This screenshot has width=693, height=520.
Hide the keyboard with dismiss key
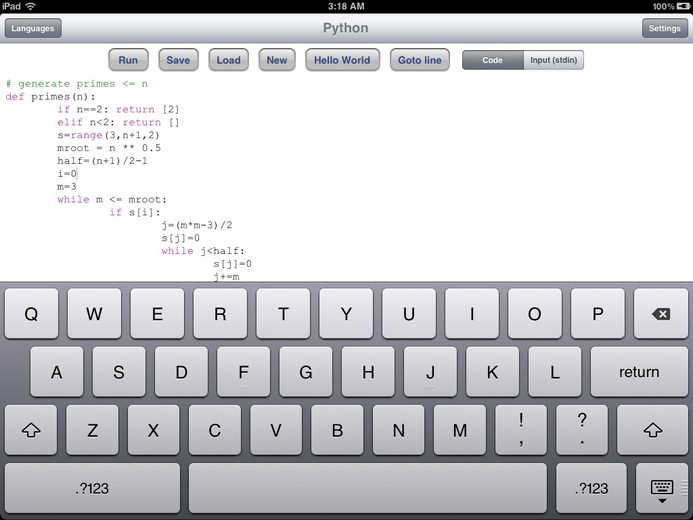[x=662, y=488]
